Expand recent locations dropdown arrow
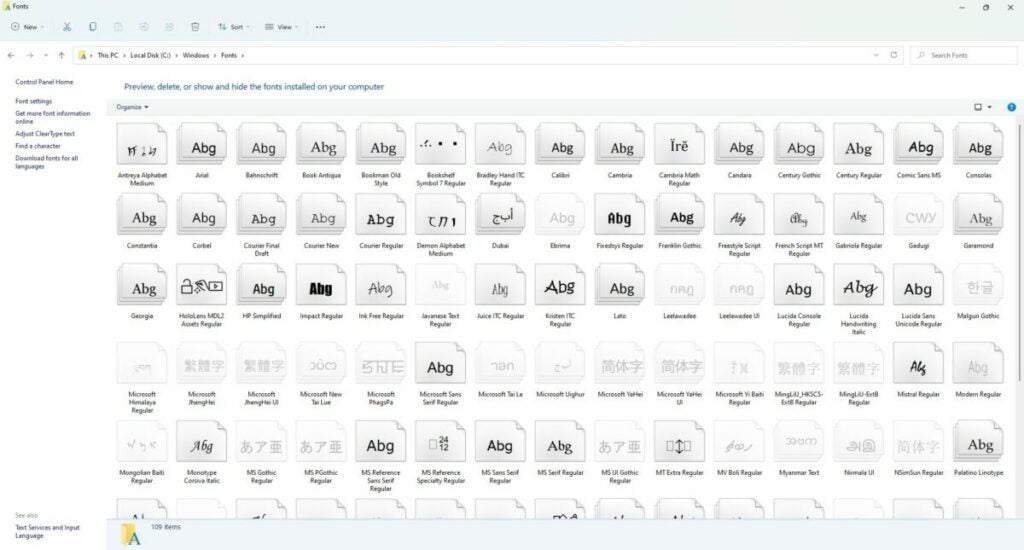This screenshot has height=550, width=1024. (46, 56)
